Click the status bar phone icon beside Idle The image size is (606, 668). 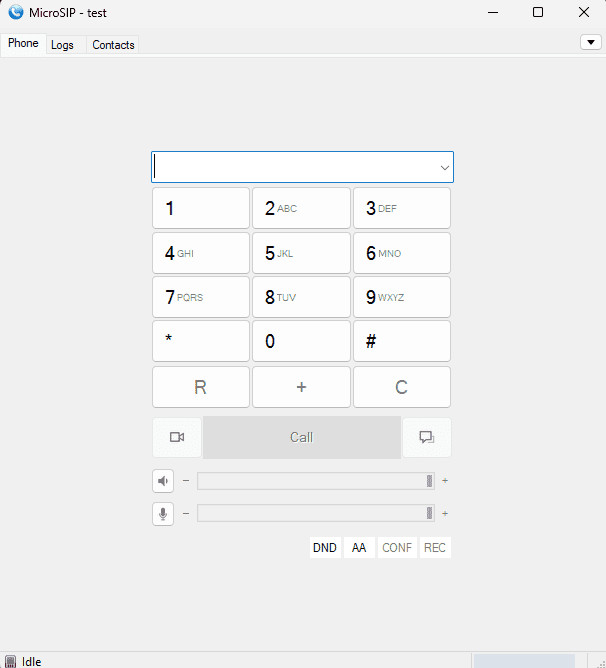pyautogui.click(x=11, y=662)
